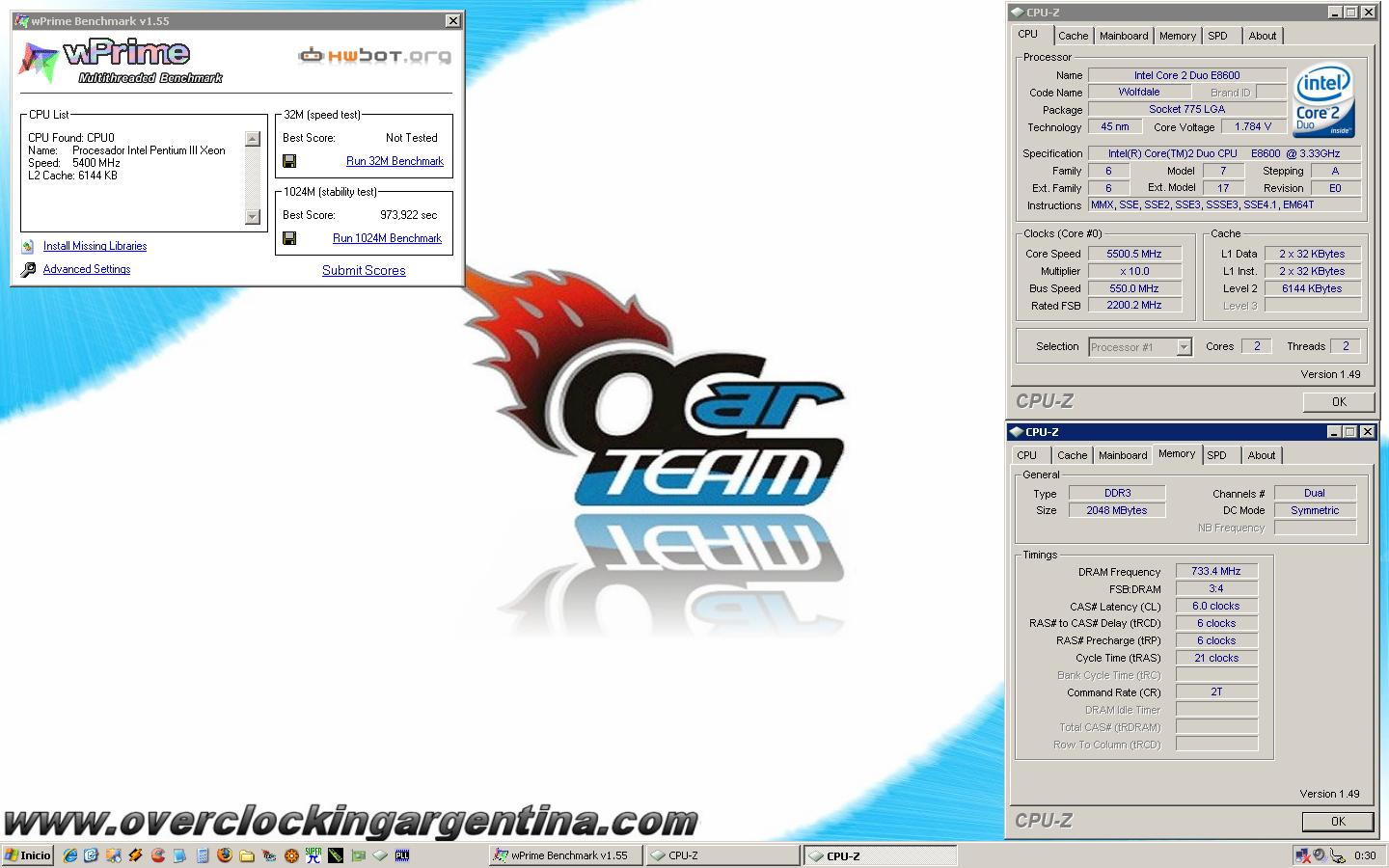Switch to Mainboard tab in bottom CPU-Z window
The width and height of the screenshot is (1389, 868).
pos(1123,455)
